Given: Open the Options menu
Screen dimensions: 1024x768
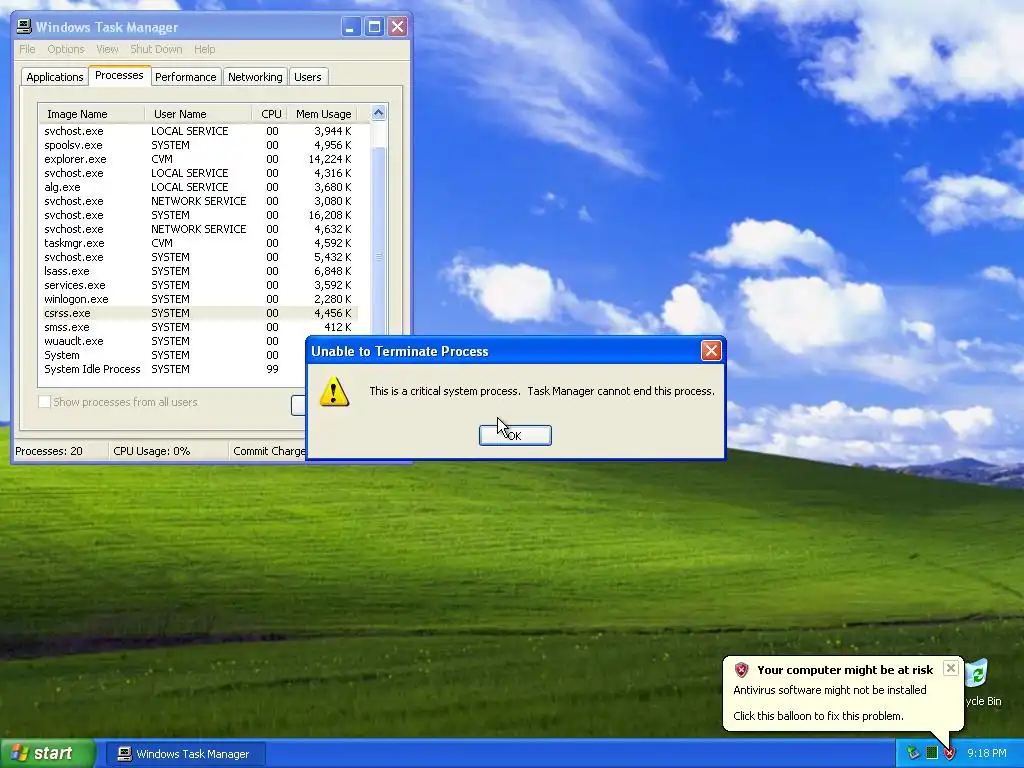Looking at the screenshot, I should pyautogui.click(x=66, y=49).
